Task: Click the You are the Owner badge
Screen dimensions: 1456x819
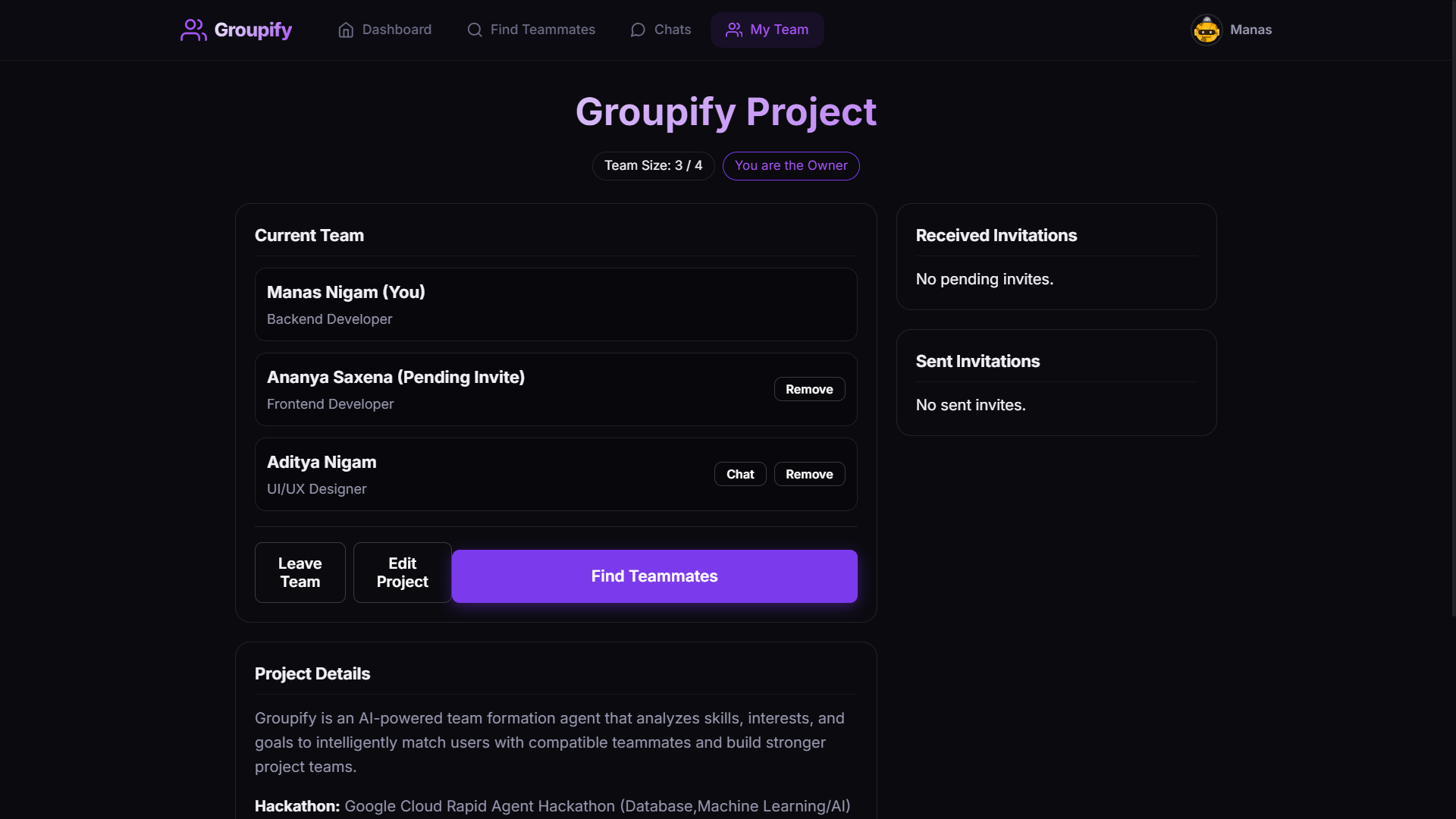Action: 791,165
